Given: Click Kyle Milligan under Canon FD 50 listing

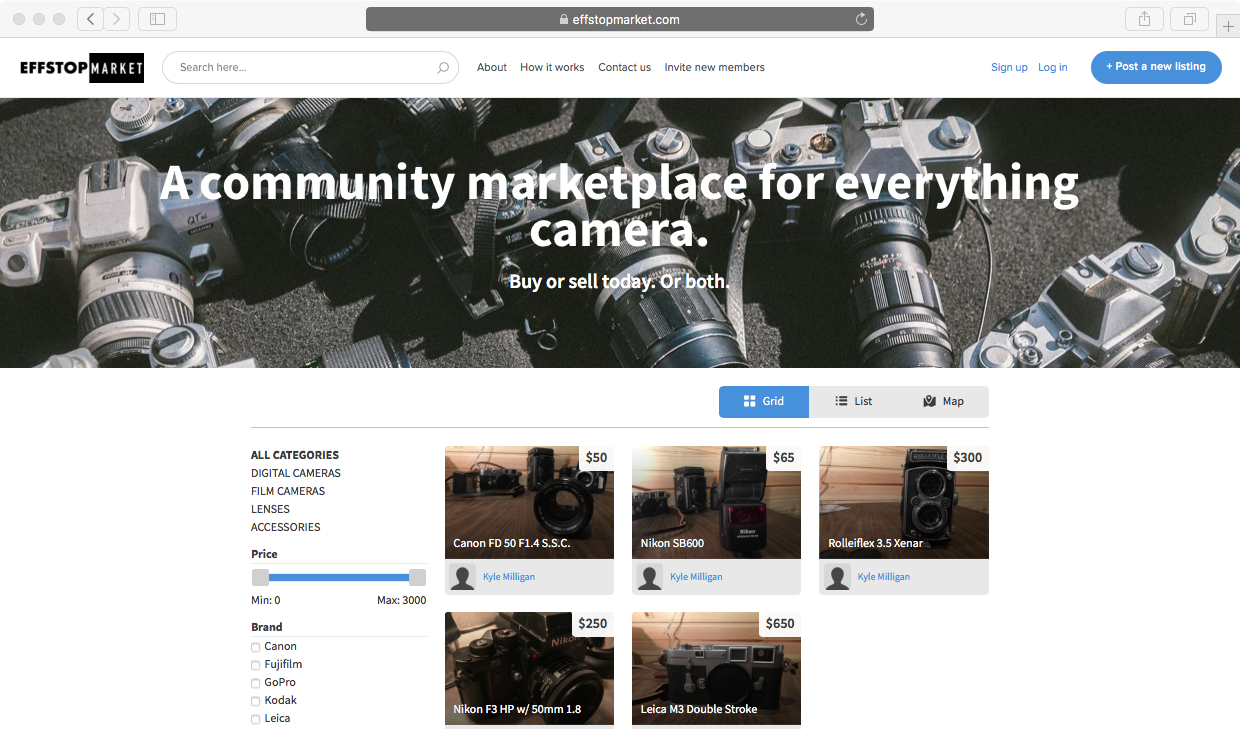Looking at the screenshot, I should click(x=511, y=577).
